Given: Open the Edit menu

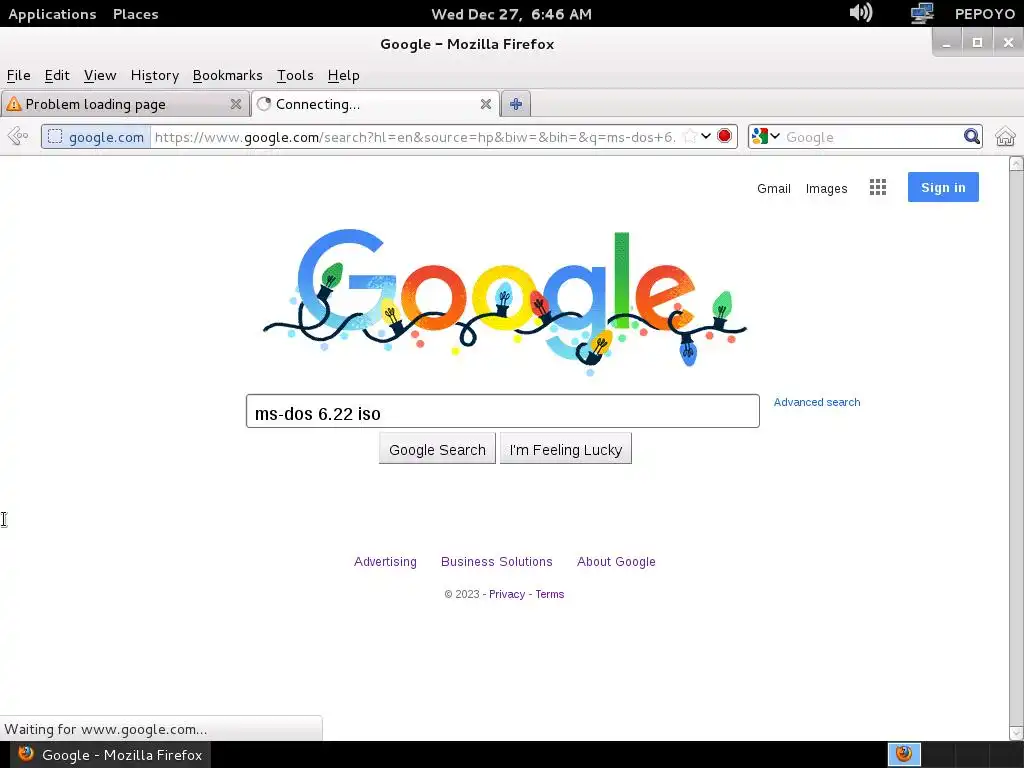Looking at the screenshot, I should 57,76.
